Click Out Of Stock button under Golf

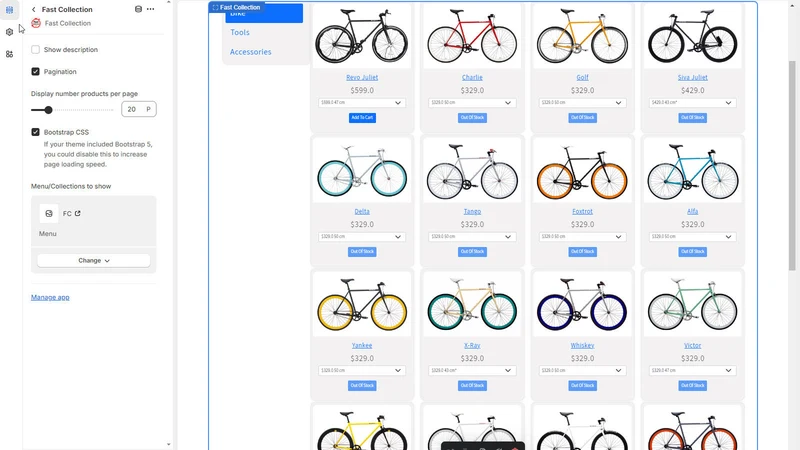pos(582,118)
